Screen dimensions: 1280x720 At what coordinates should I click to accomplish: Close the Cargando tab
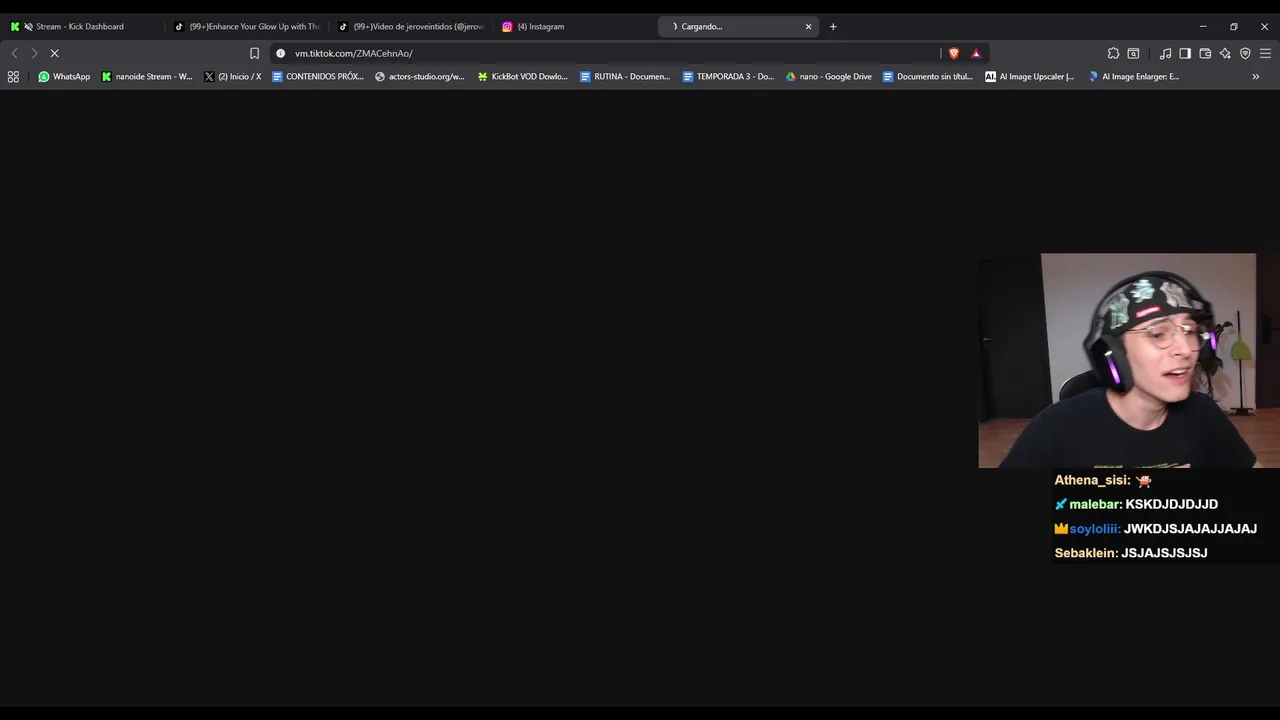click(x=808, y=26)
